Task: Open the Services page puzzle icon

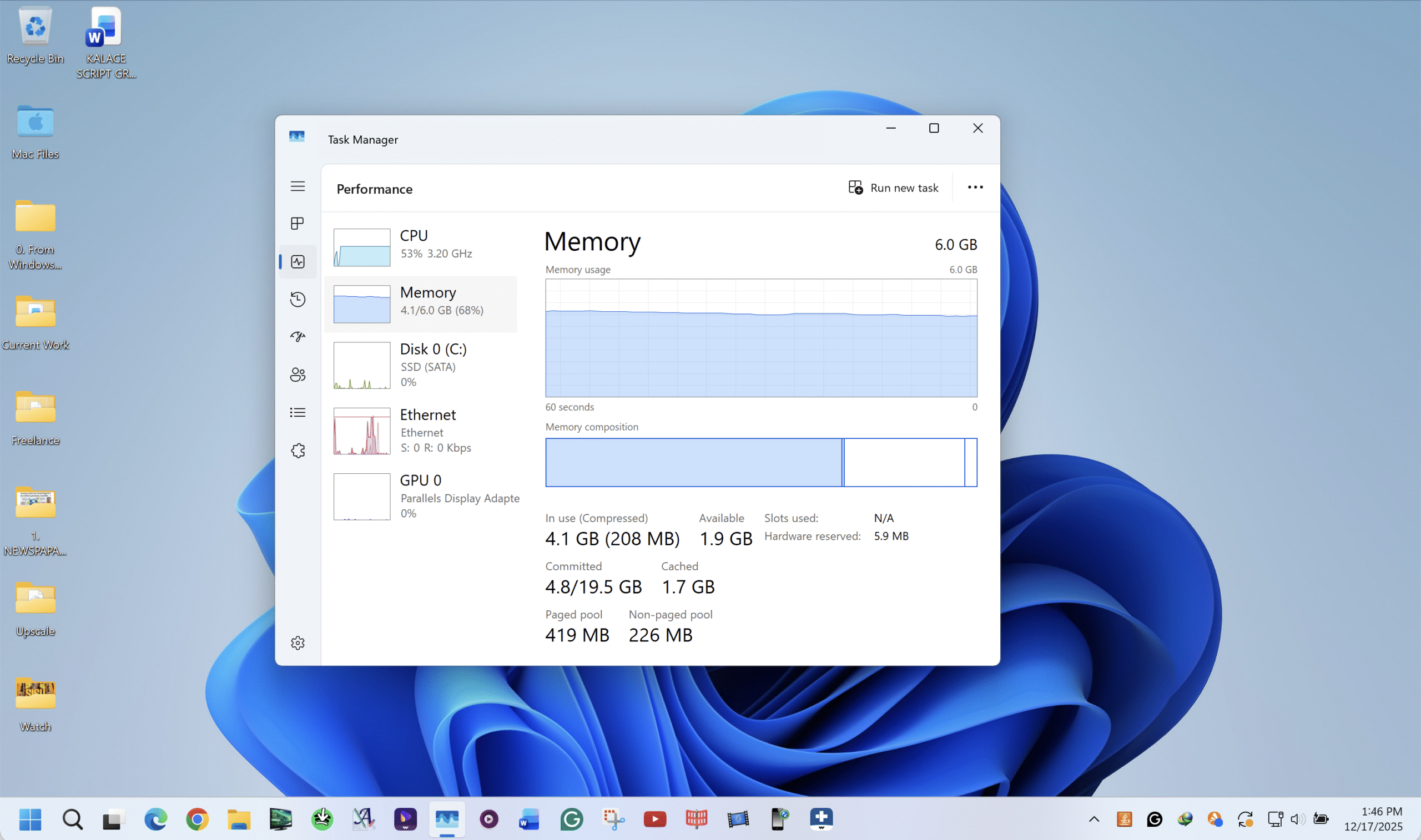Action: 298,451
